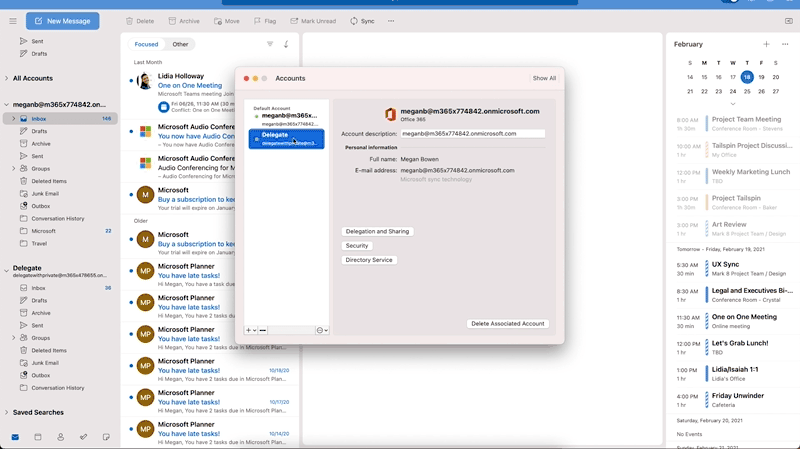Click the message list sort arrow icon
This screenshot has width=800, height=449.
pos(286,44)
